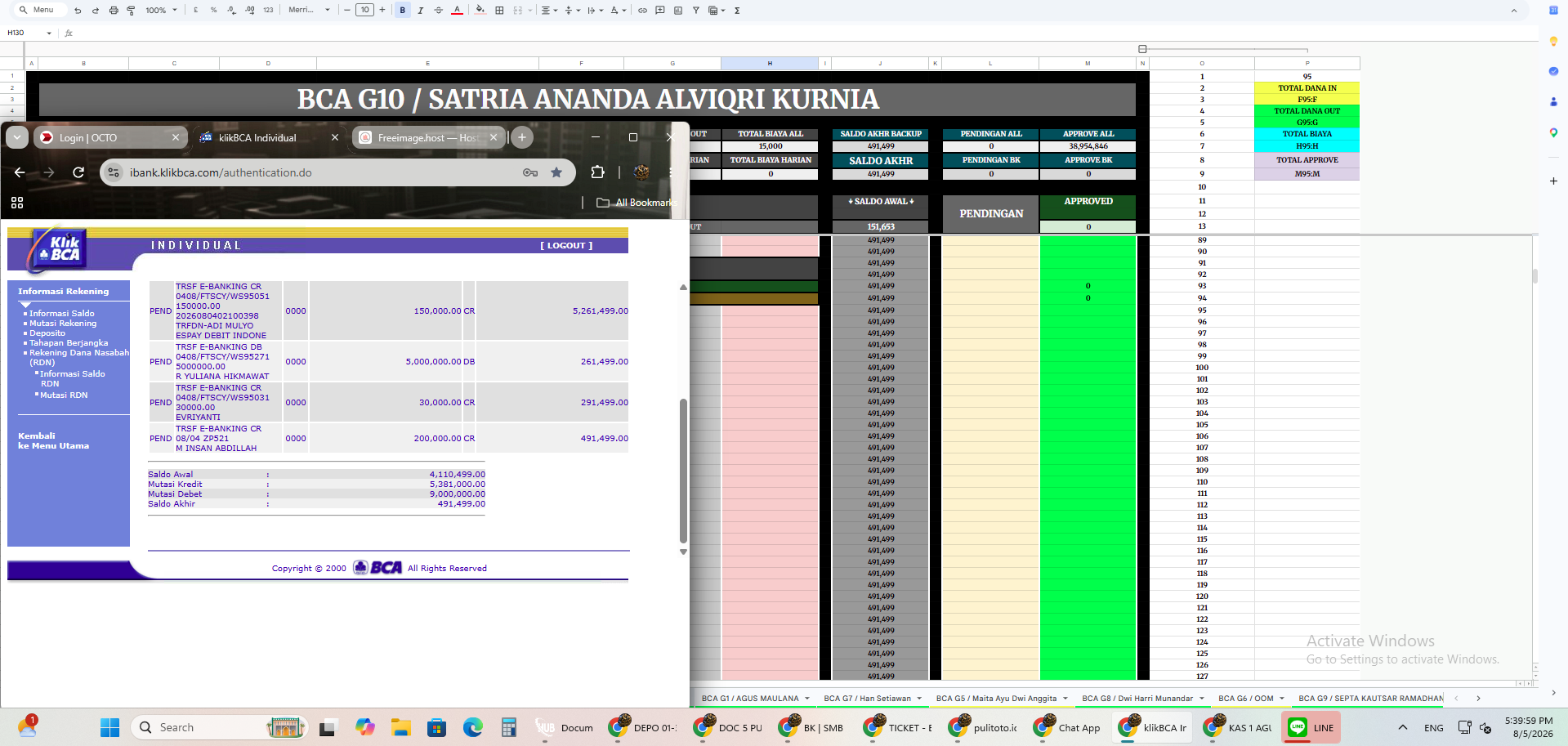This screenshot has height=746, width=1568.
Task: Open the Mutasi RDN link
Action: pos(64,395)
